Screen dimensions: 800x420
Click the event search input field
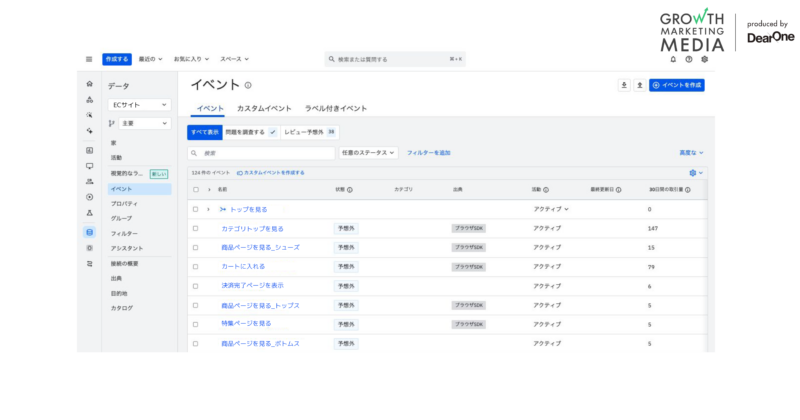(x=262, y=153)
